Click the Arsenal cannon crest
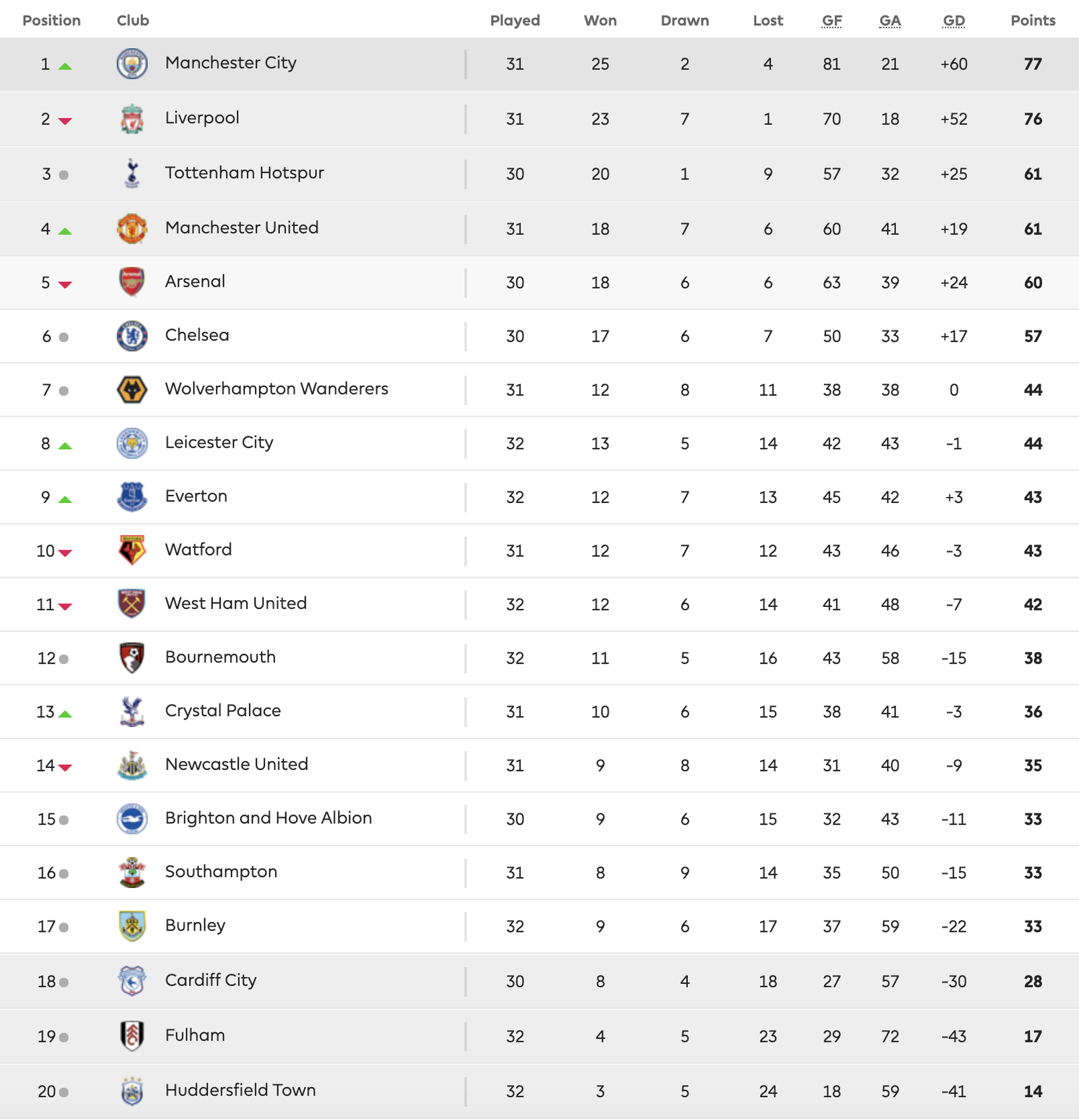This screenshot has width=1079, height=1120. [132, 282]
